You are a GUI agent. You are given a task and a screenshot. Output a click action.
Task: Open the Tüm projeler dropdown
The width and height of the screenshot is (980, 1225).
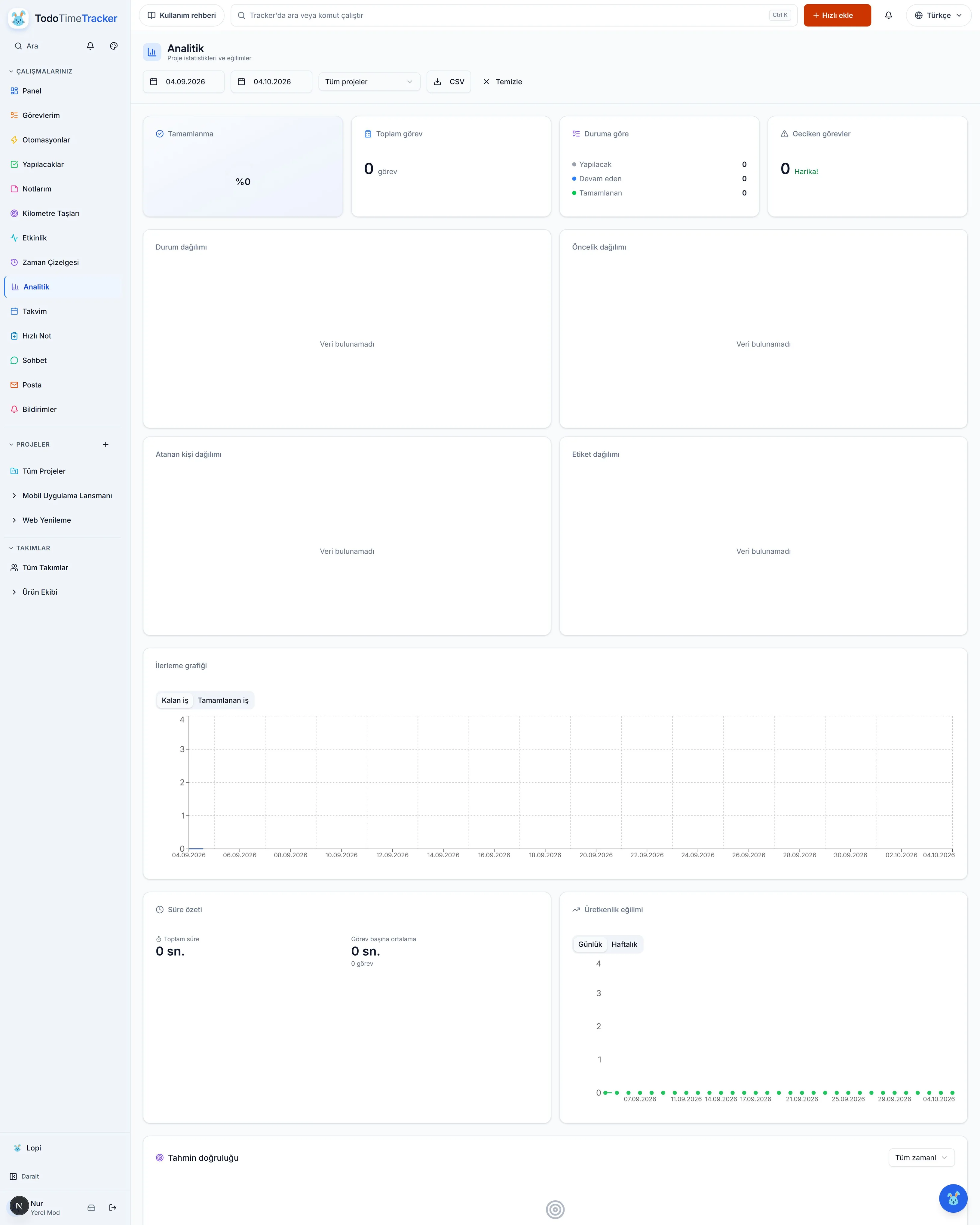pos(369,82)
